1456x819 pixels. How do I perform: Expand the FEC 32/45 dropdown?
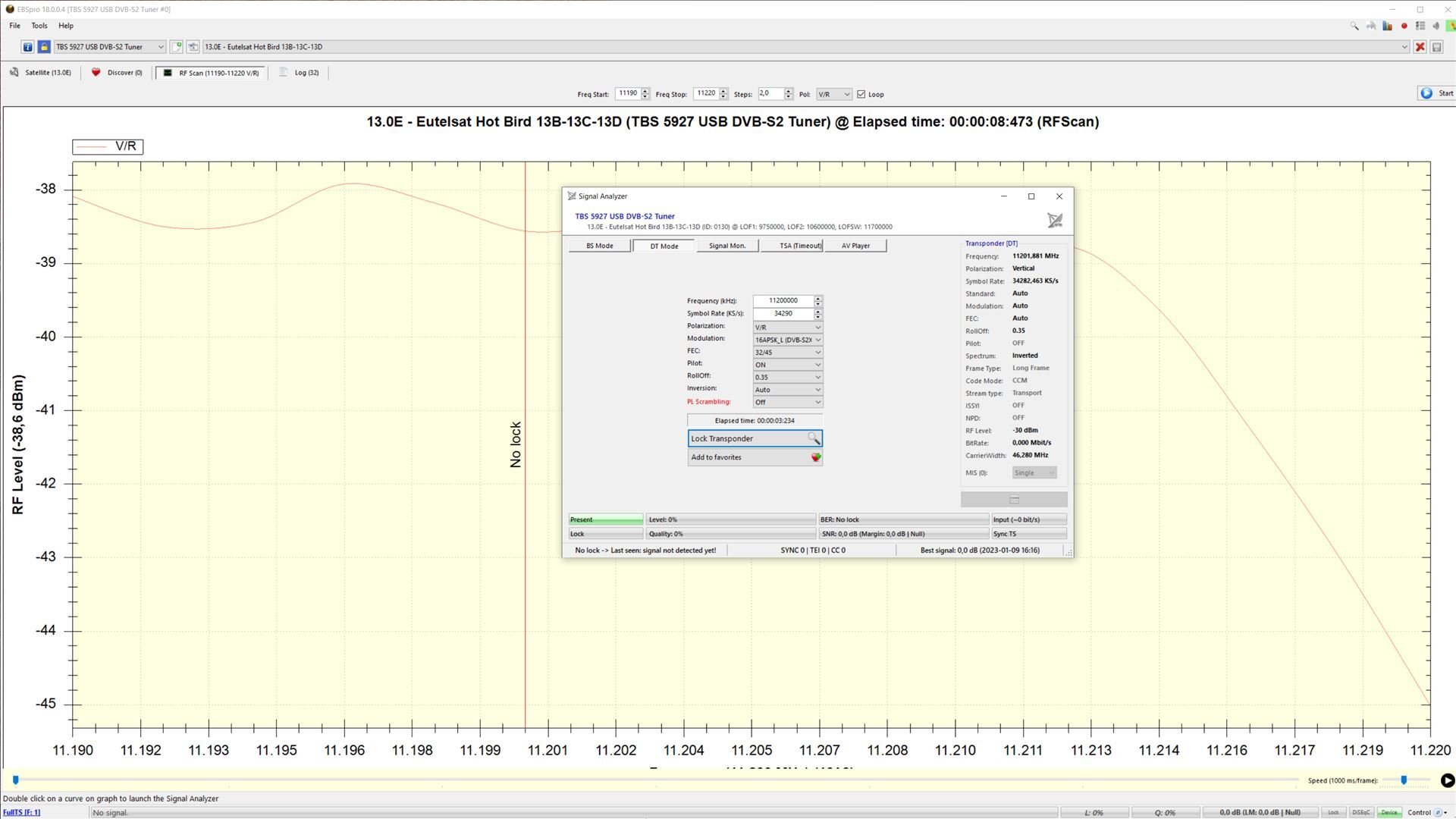tap(787, 353)
